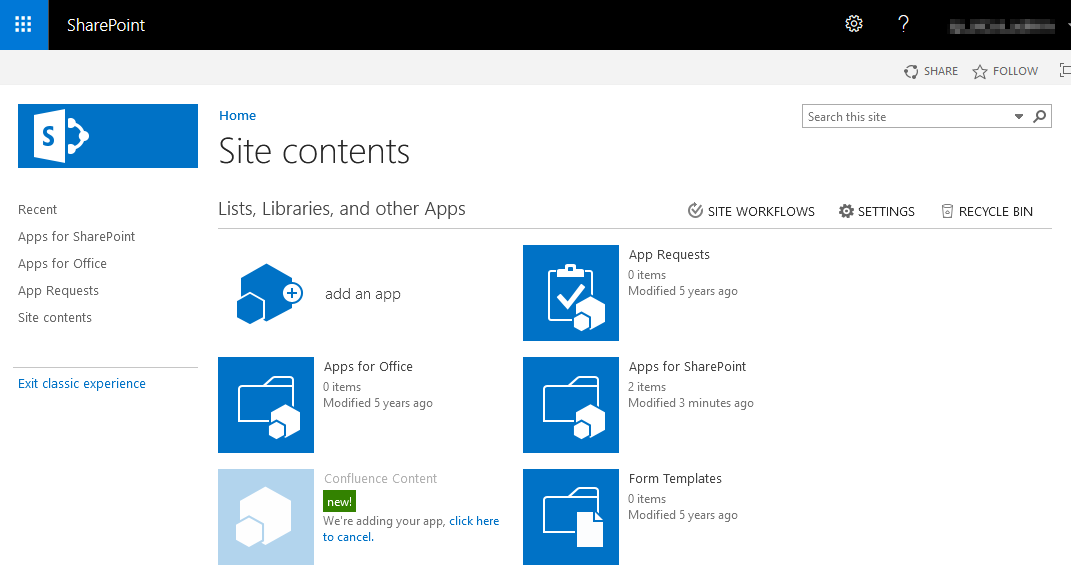The height and width of the screenshot is (575, 1071).
Task: Click 'click here to cancel' link
Action: [x=474, y=521]
